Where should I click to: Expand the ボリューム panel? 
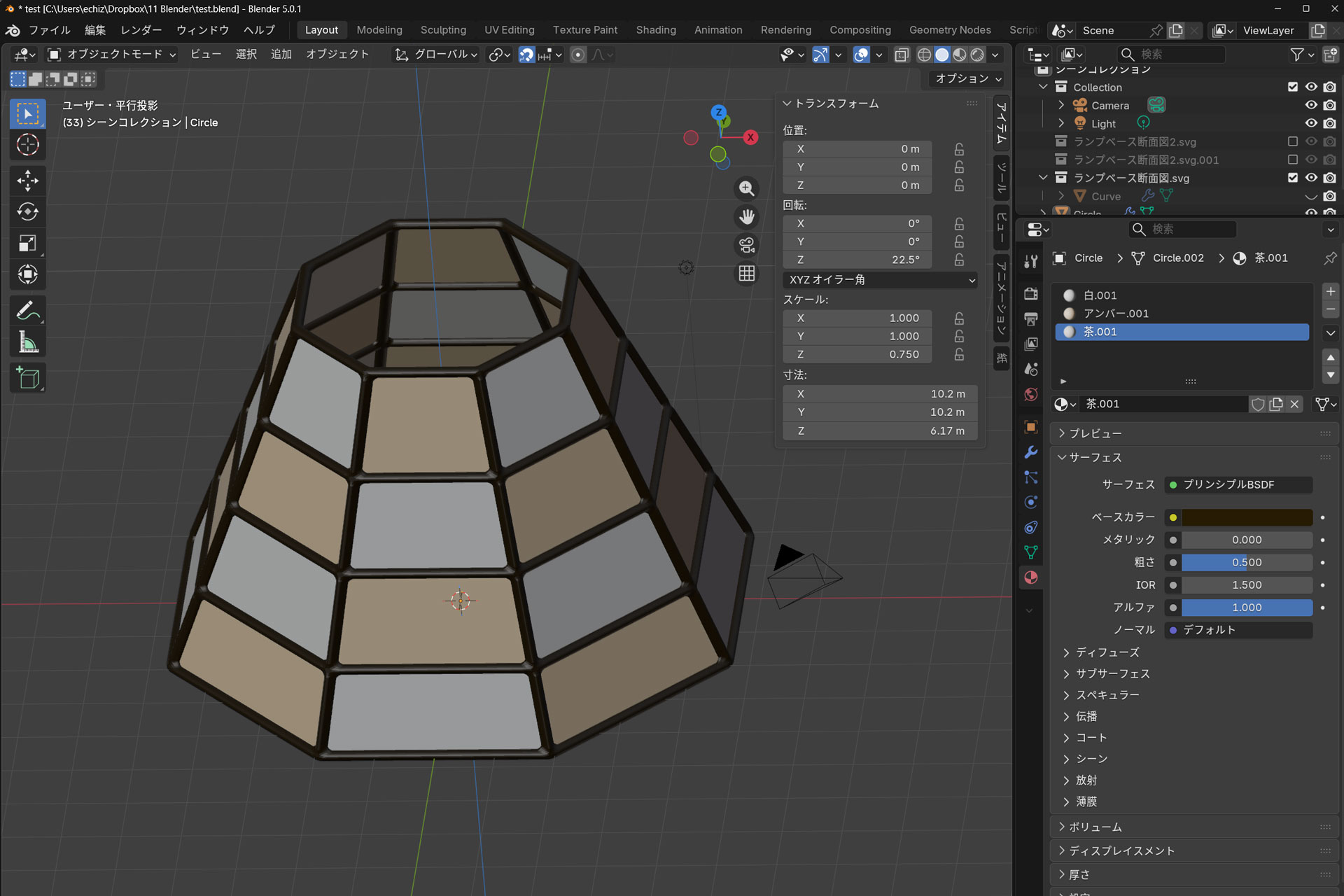pos(1095,827)
